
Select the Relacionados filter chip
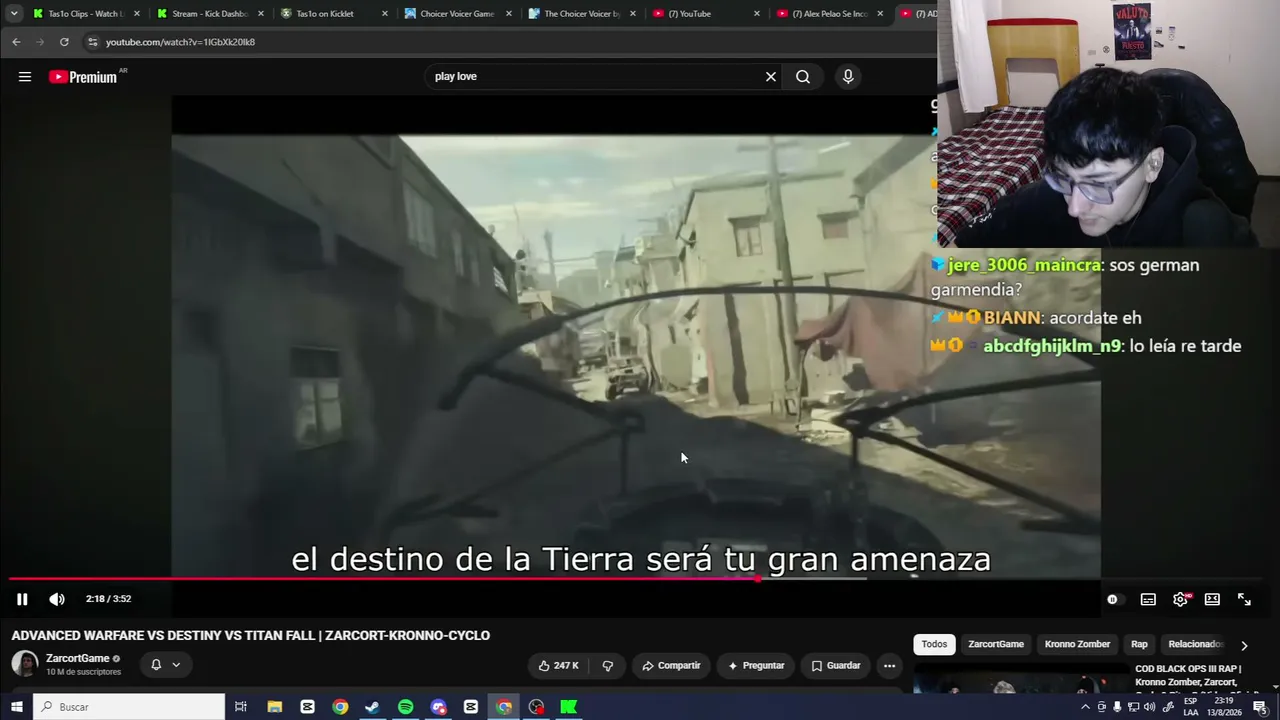[x=1195, y=645]
